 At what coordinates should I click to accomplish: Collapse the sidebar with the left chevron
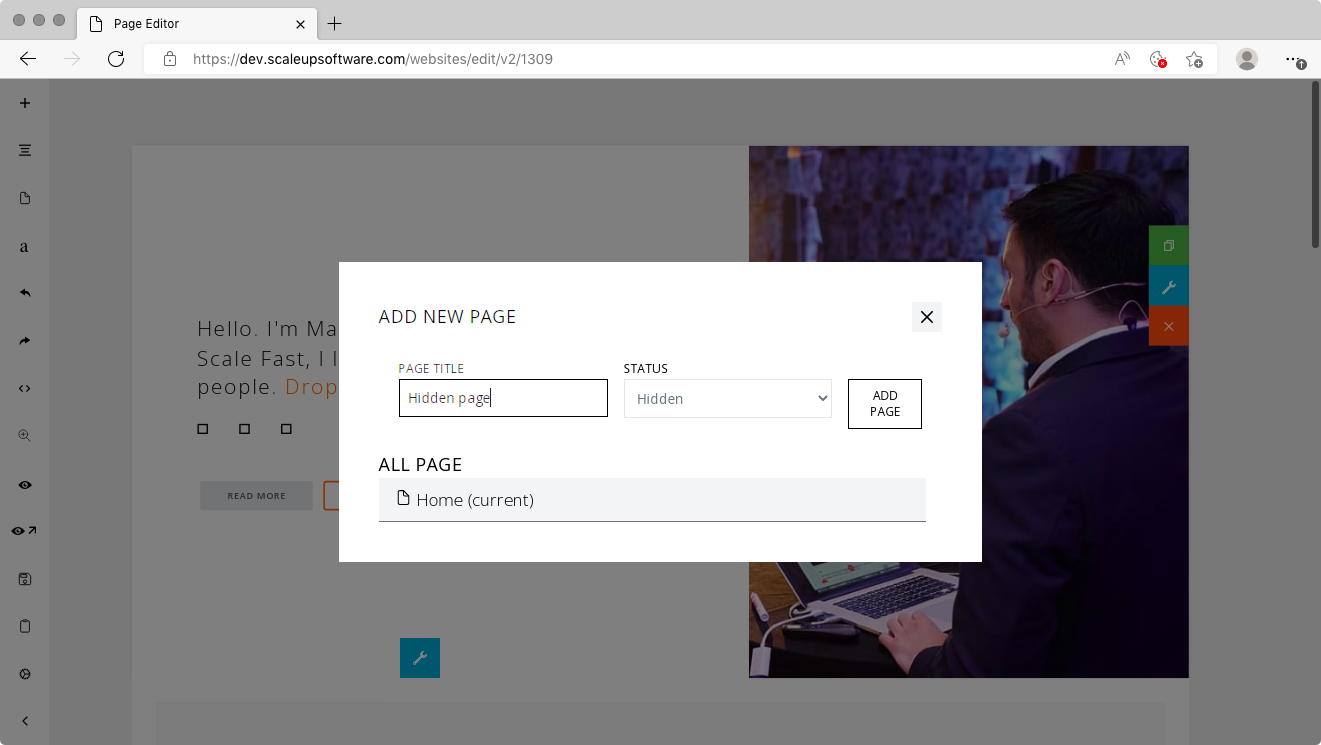(x=25, y=721)
